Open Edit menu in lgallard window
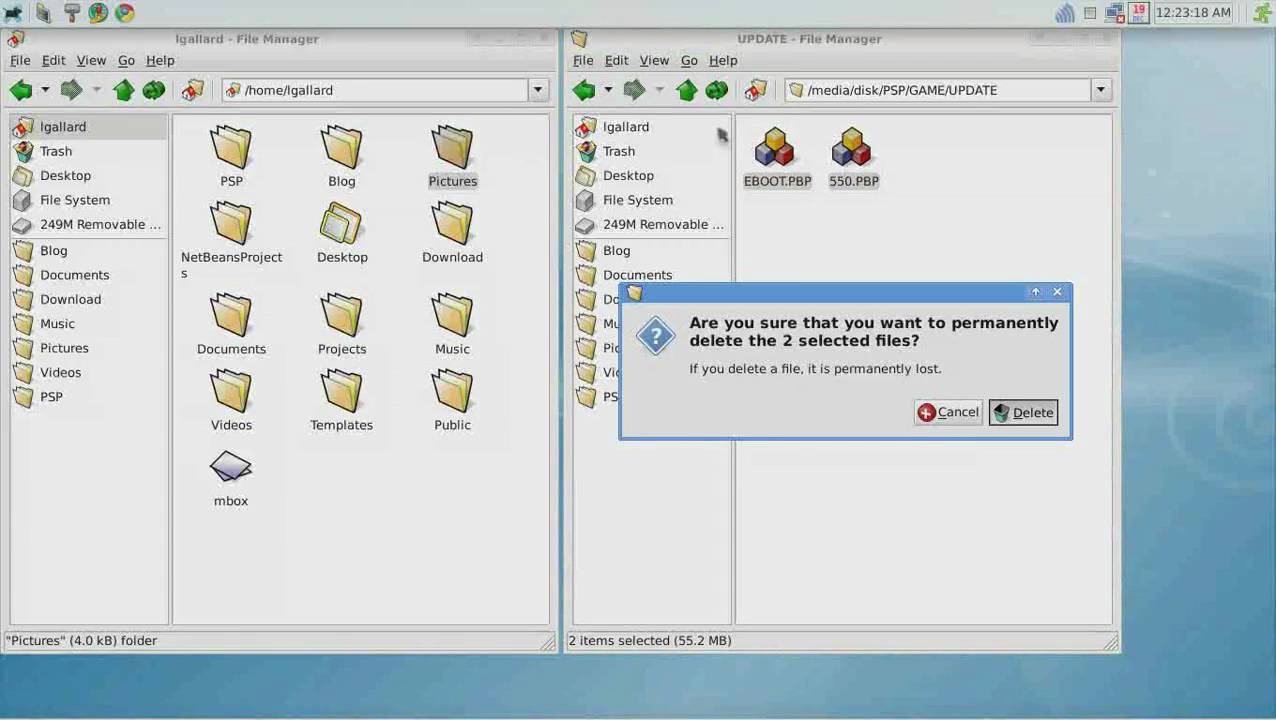Image resolution: width=1276 pixels, height=720 pixels. 53,60
